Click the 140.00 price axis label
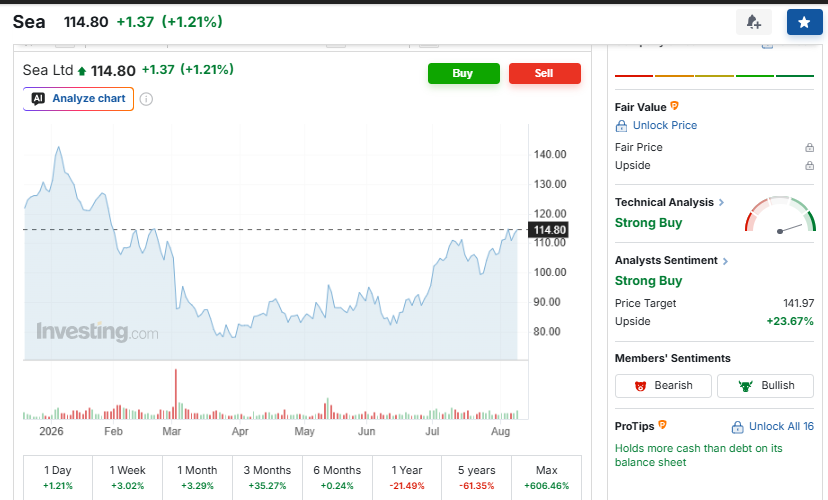 click(x=550, y=155)
